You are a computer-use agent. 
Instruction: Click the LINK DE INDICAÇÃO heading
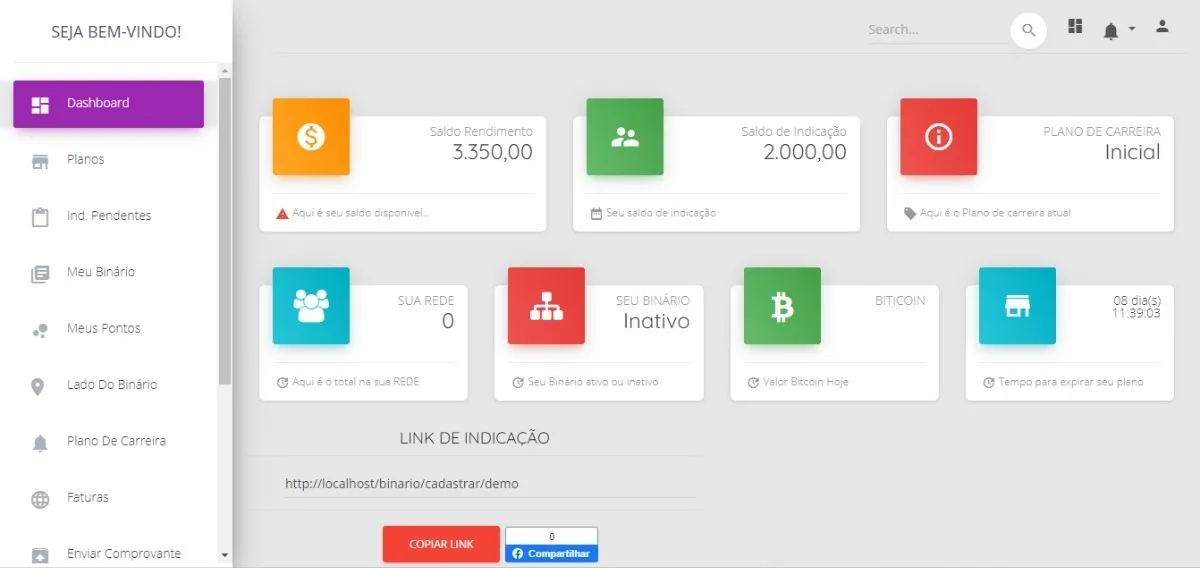pyautogui.click(x=474, y=438)
